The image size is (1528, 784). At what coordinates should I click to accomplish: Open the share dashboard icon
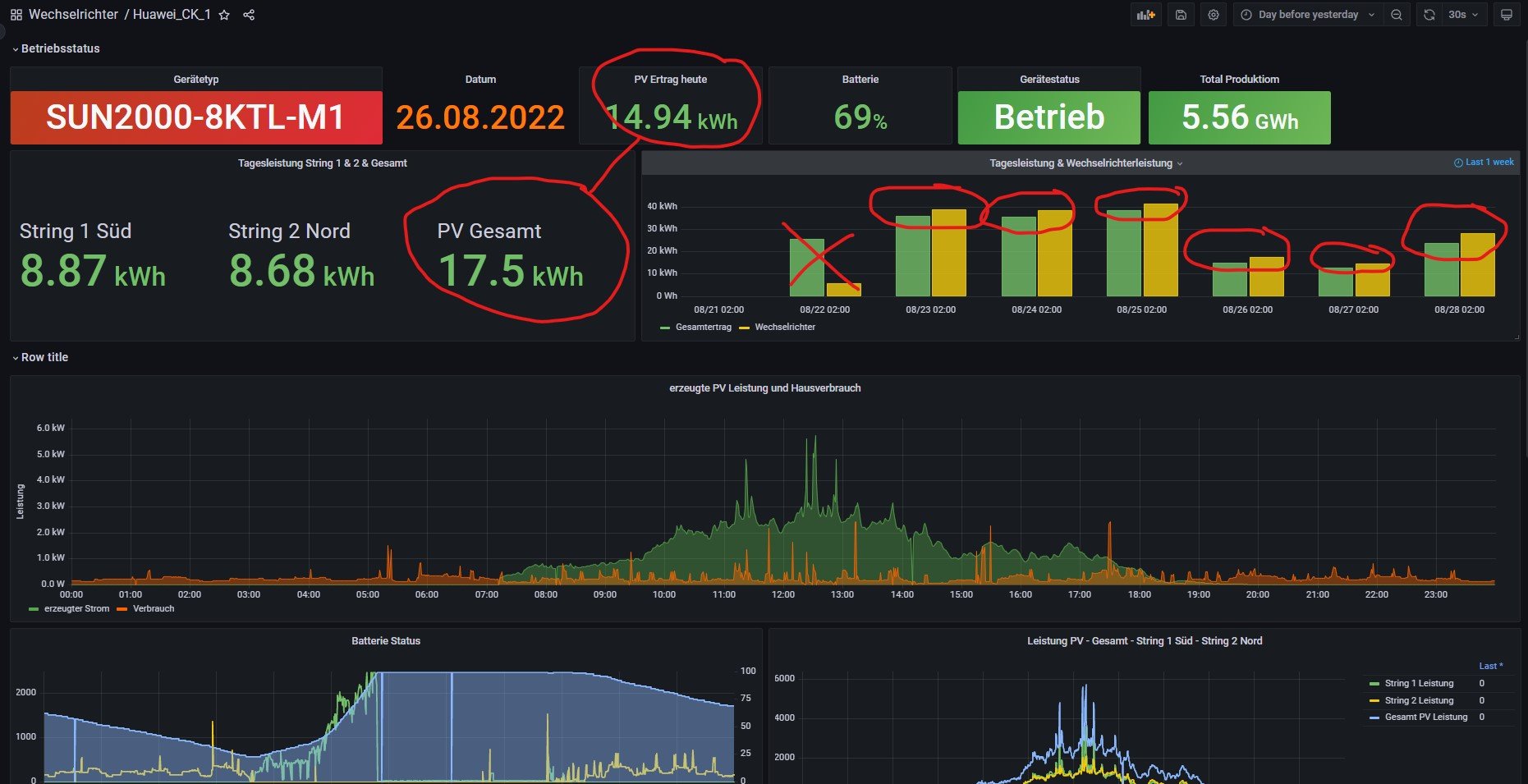[x=249, y=15]
